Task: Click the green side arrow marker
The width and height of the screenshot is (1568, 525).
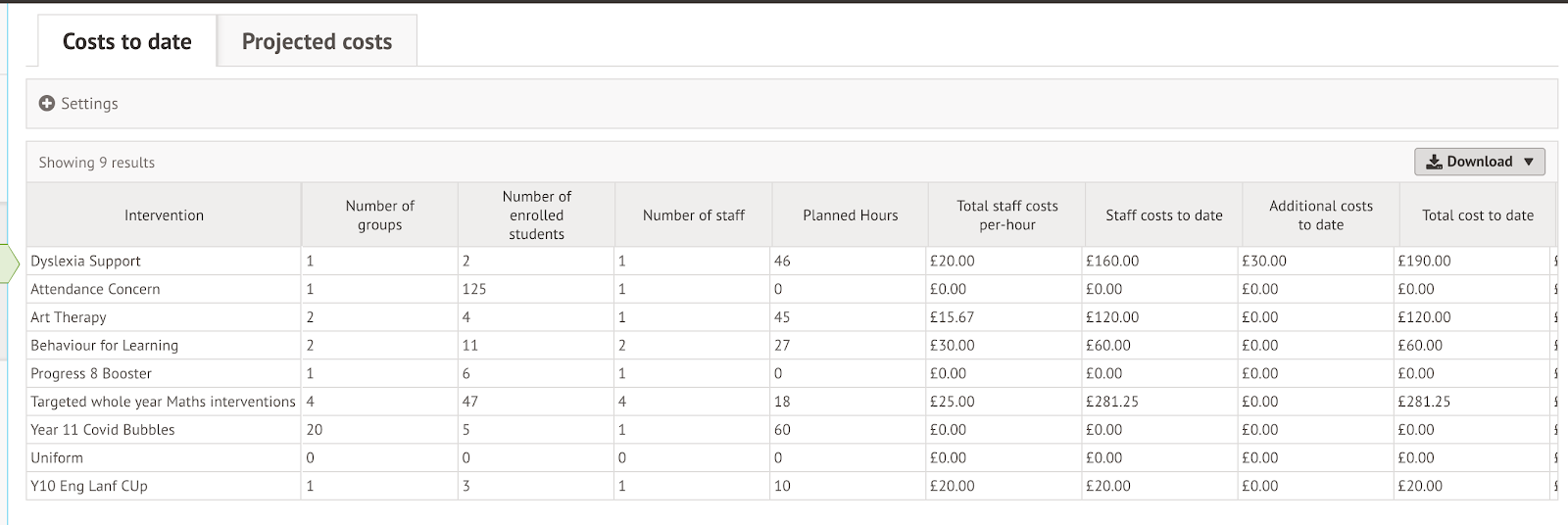Action: (9, 262)
